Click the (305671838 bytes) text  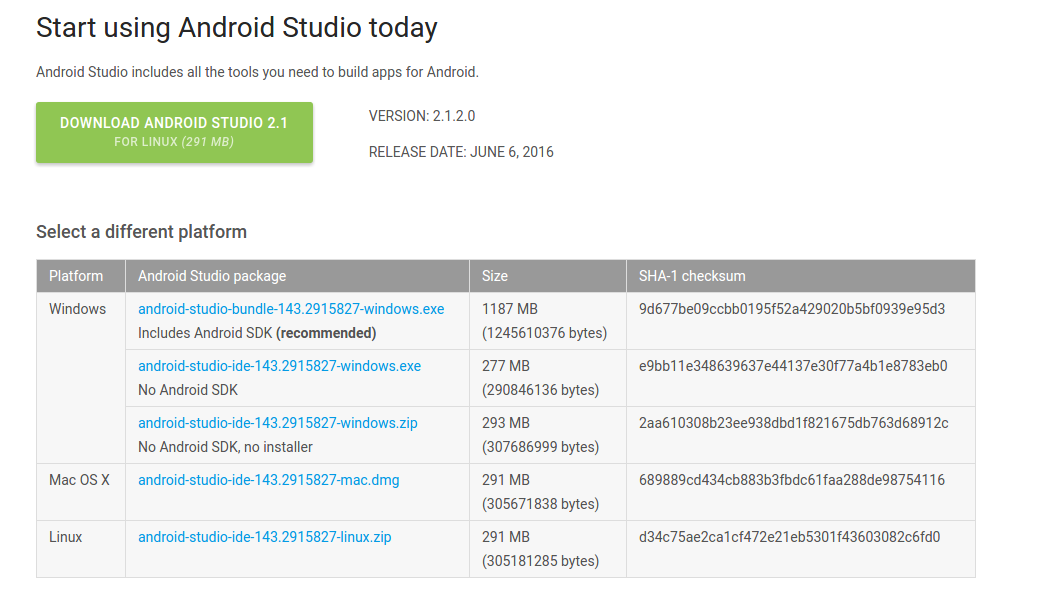pos(540,504)
